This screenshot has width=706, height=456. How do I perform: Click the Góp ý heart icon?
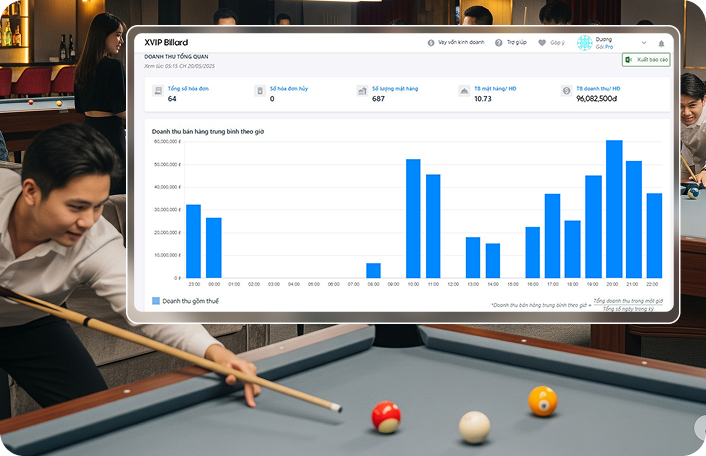542,43
